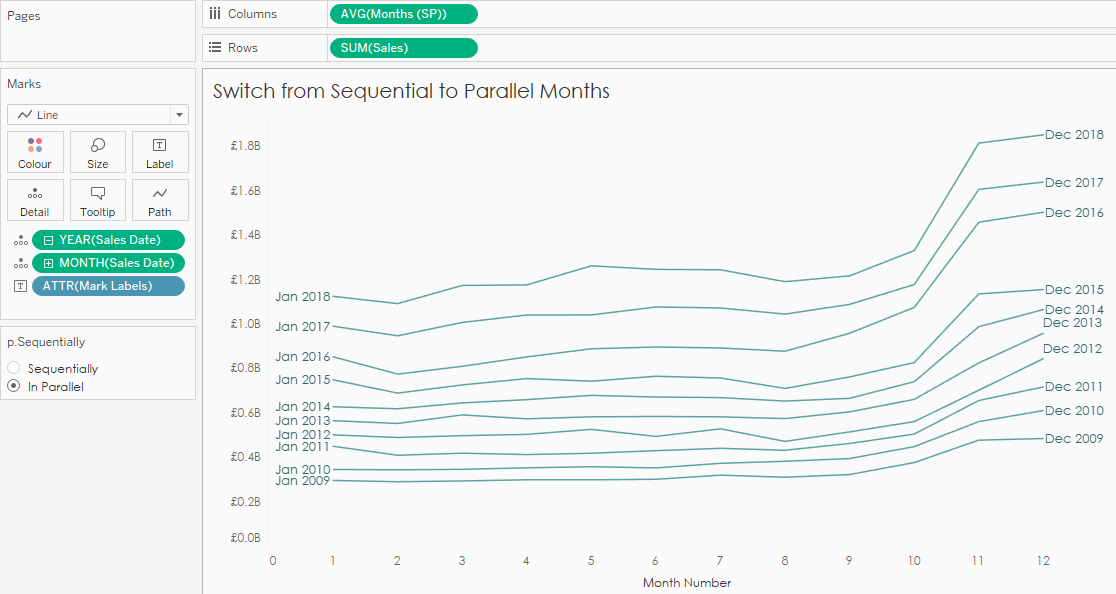This screenshot has height=594, width=1116.
Task: Open the Tooltip editor button
Action: pyautogui.click(x=98, y=200)
